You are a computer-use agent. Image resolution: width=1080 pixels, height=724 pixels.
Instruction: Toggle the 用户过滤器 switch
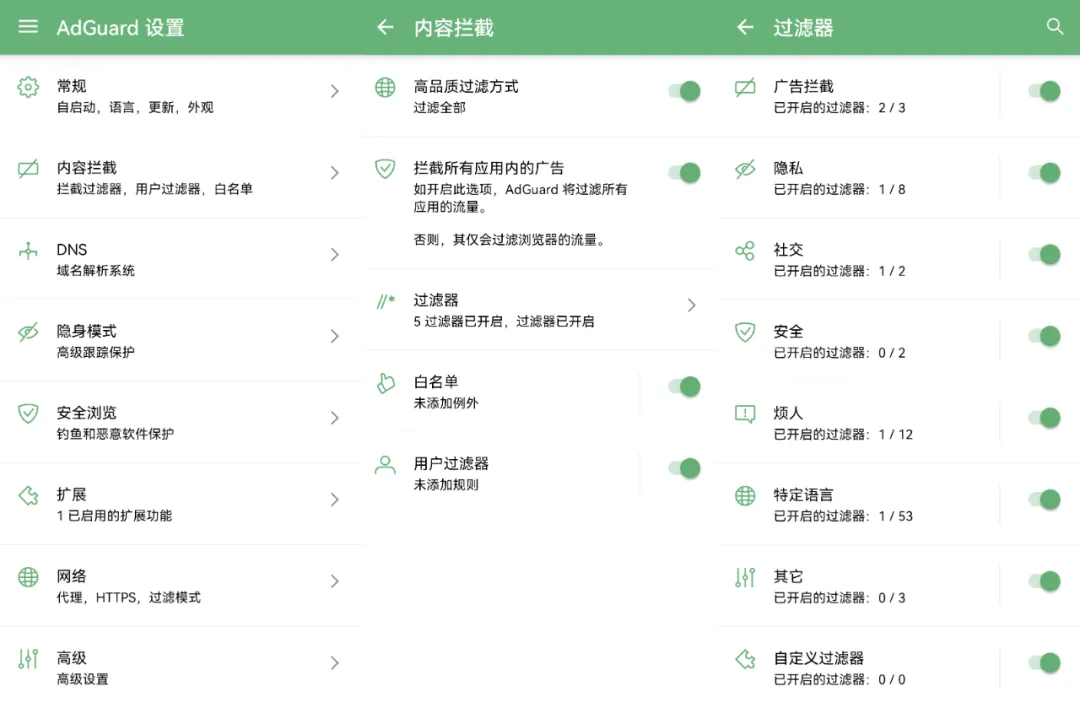click(x=684, y=468)
